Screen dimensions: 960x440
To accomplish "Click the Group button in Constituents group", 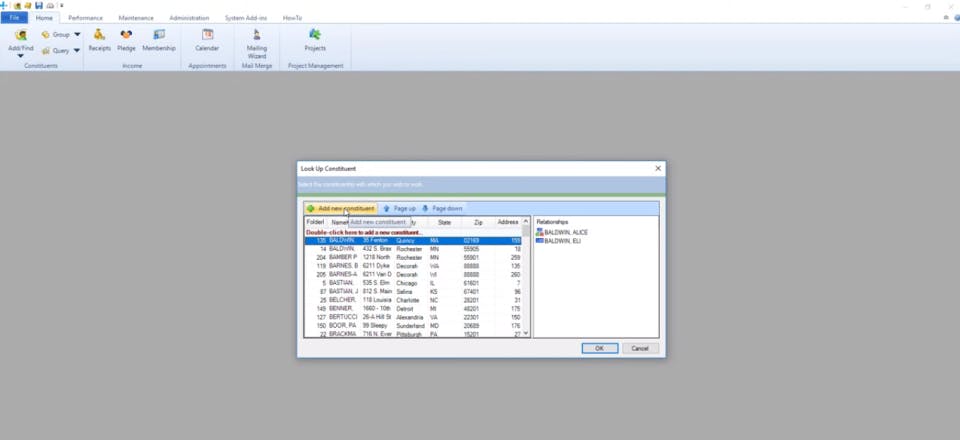I will 56,35.
